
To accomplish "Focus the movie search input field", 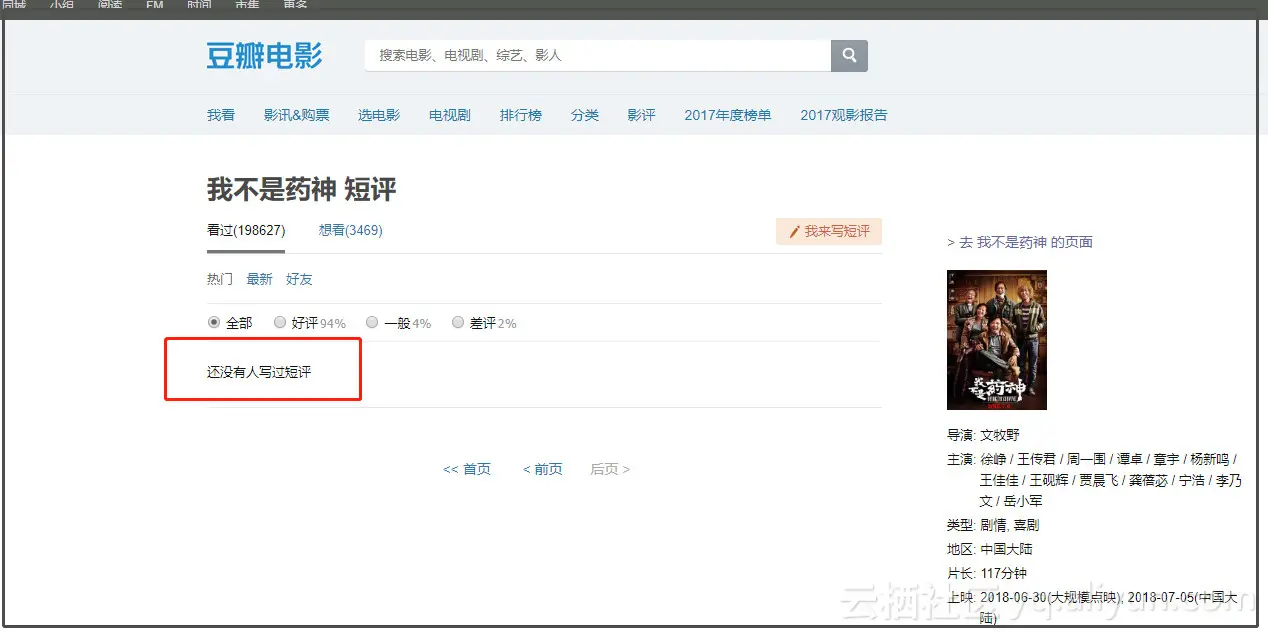I will [x=598, y=56].
